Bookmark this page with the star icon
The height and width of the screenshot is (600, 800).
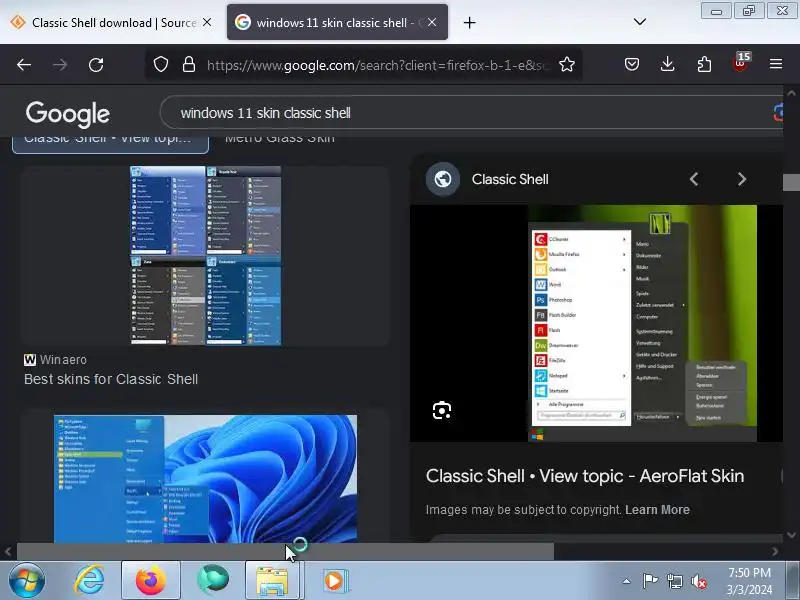pos(566,64)
